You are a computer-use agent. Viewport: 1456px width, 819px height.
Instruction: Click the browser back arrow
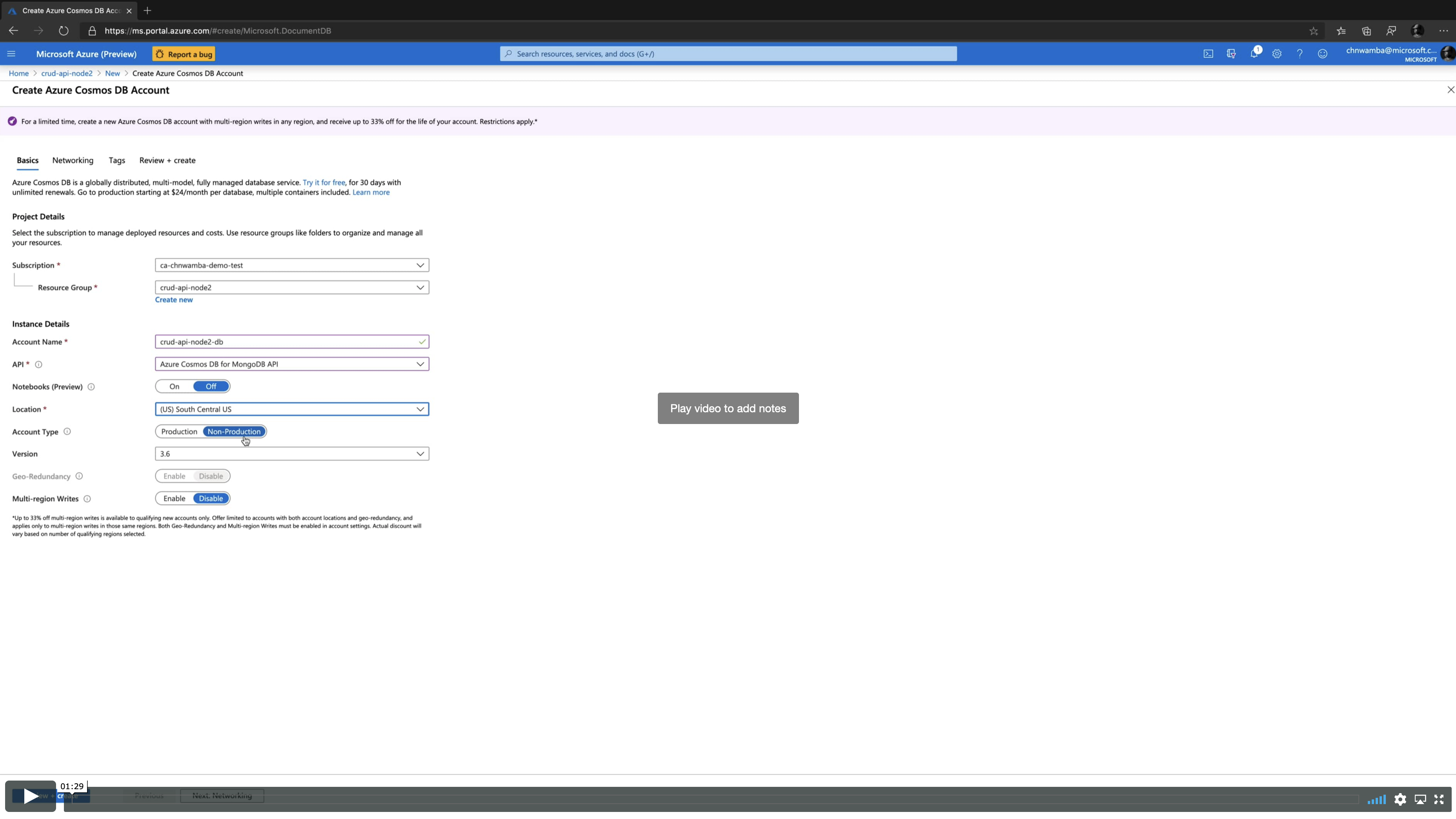point(14,31)
